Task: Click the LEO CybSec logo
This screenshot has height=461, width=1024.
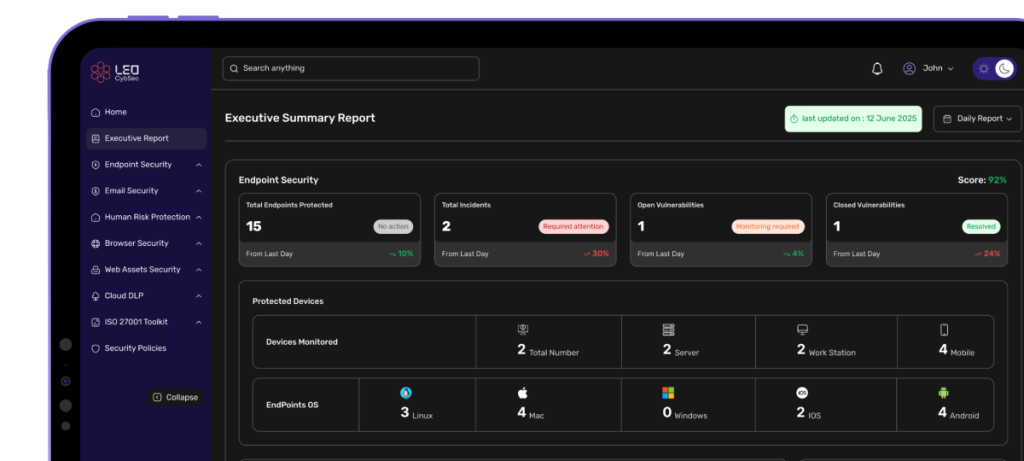Action: tap(111, 72)
